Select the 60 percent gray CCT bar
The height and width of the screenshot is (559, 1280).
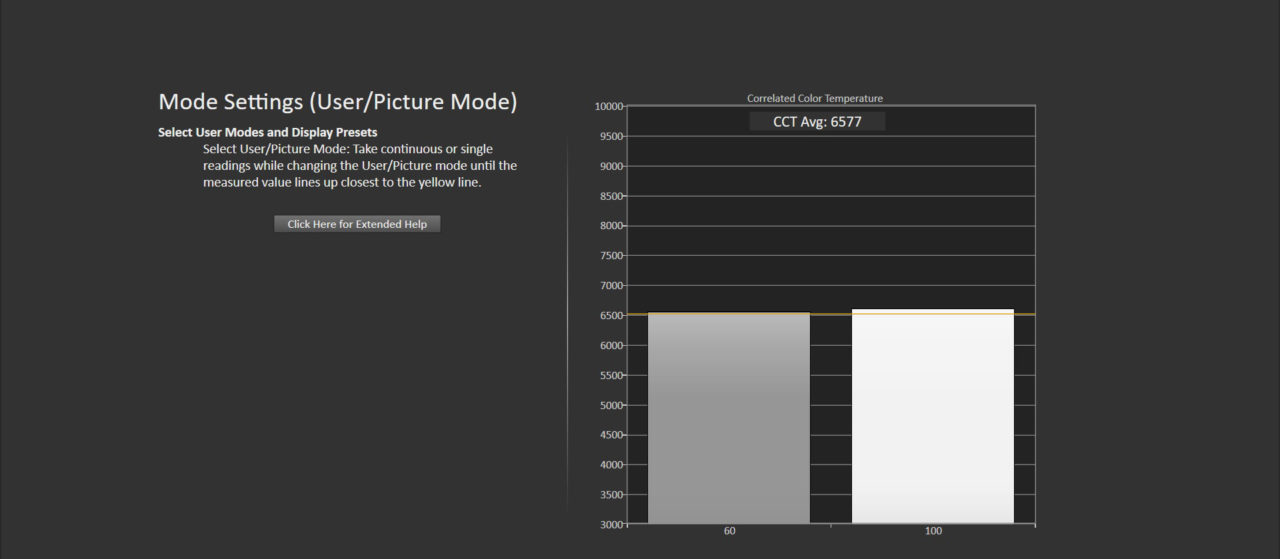[729, 418]
